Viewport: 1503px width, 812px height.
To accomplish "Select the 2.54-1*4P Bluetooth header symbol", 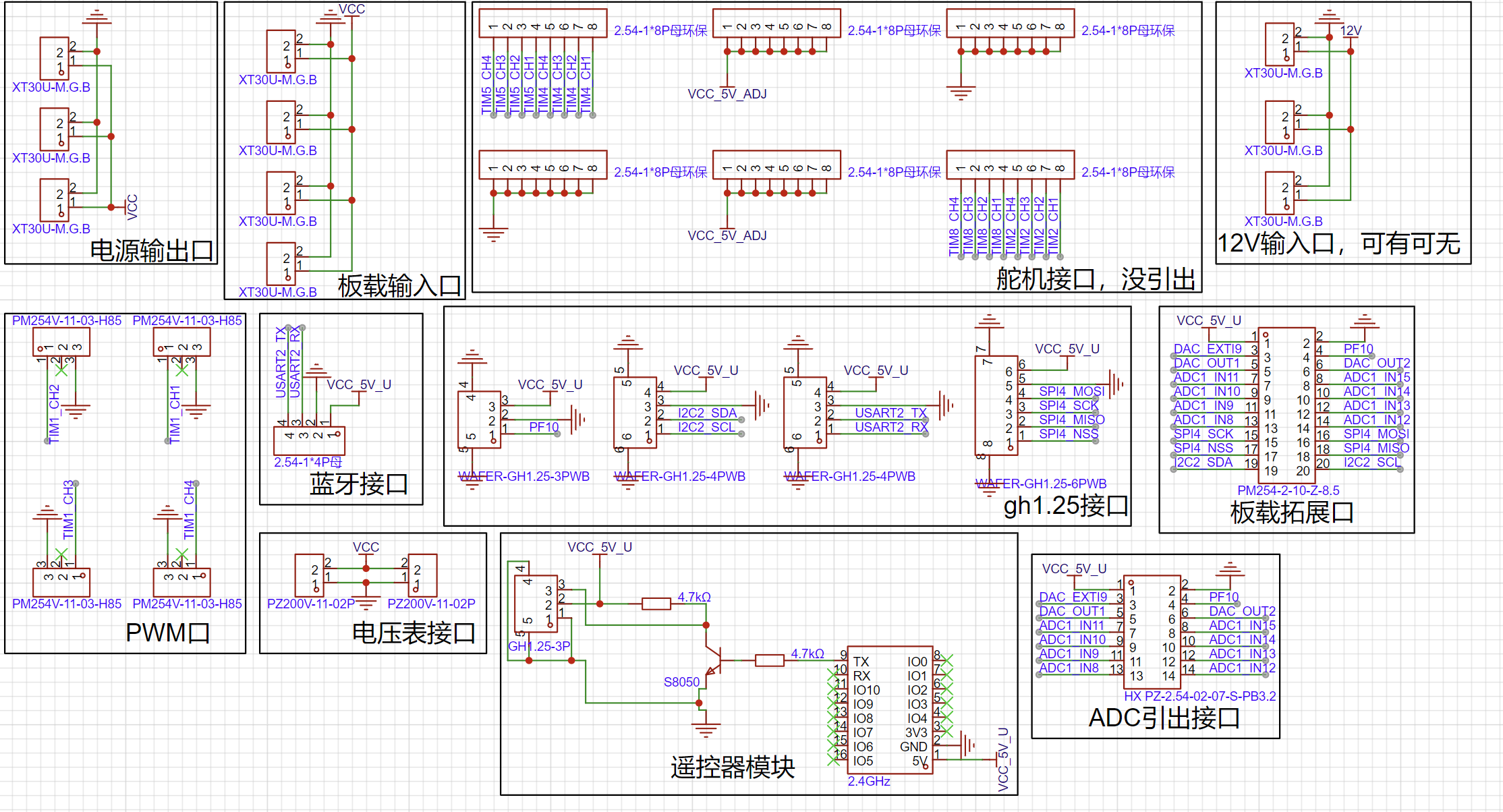I will click(x=309, y=440).
